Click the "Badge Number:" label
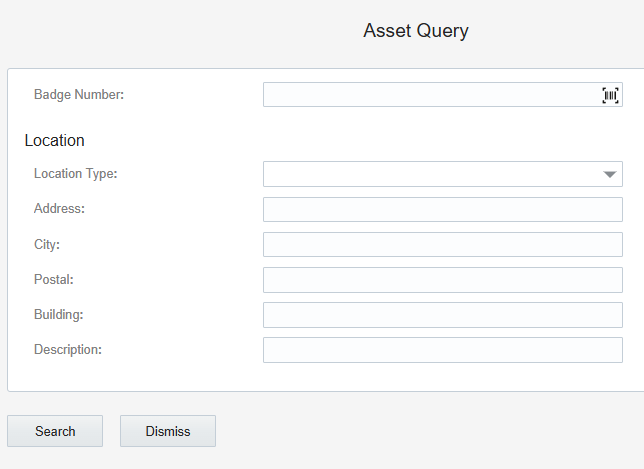Image resolution: width=644 pixels, height=469 pixels. coord(79,94)
